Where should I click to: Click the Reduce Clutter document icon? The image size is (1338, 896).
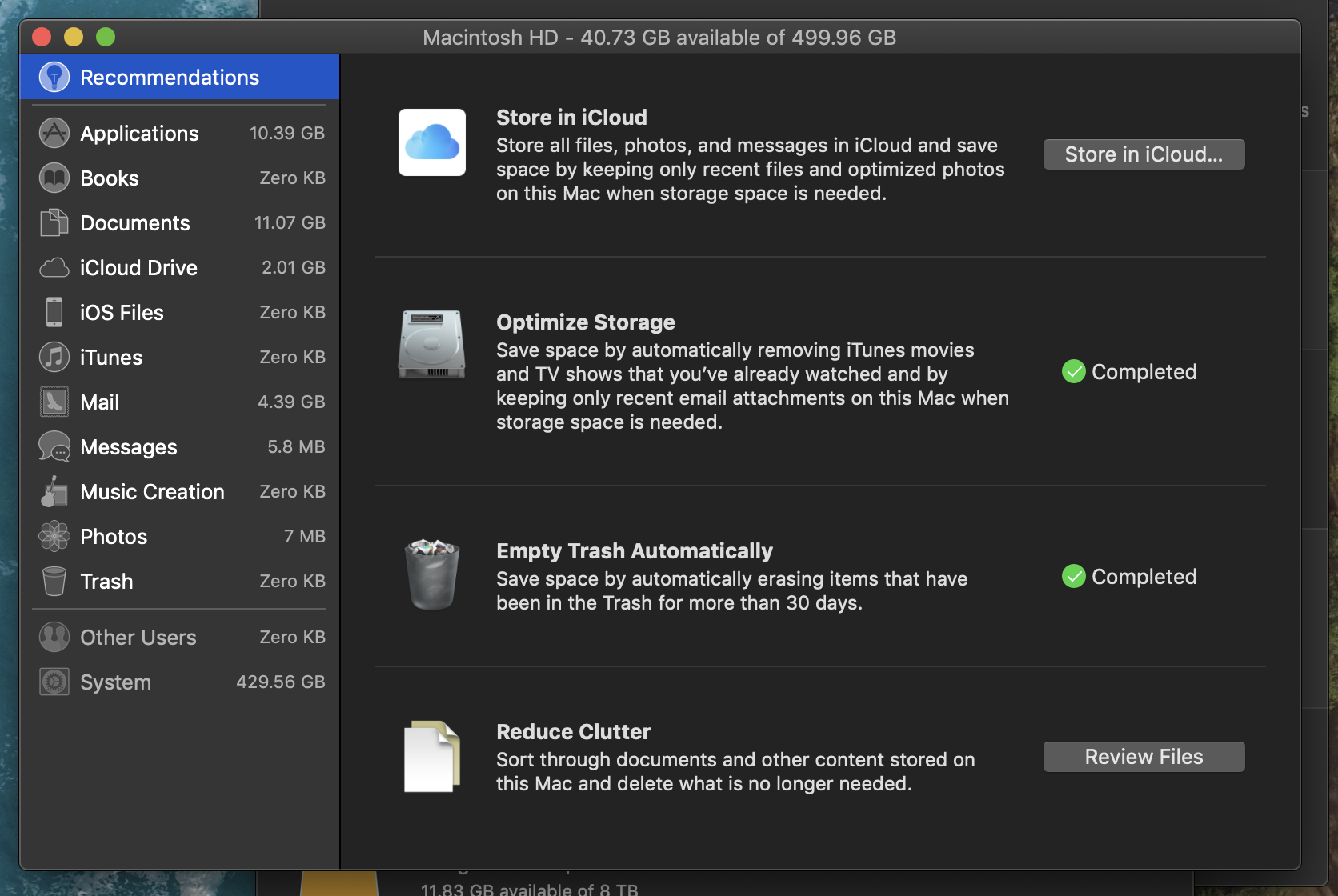(432, 757)
